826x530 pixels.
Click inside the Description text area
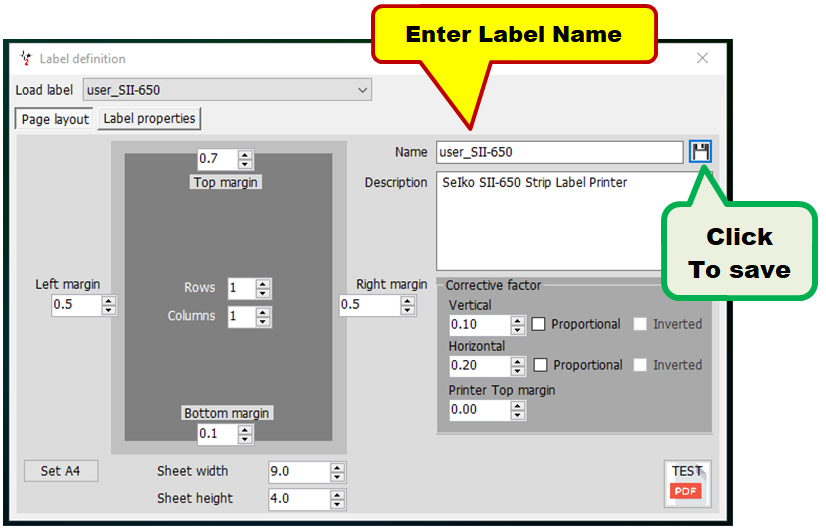[x=550, y=221]
